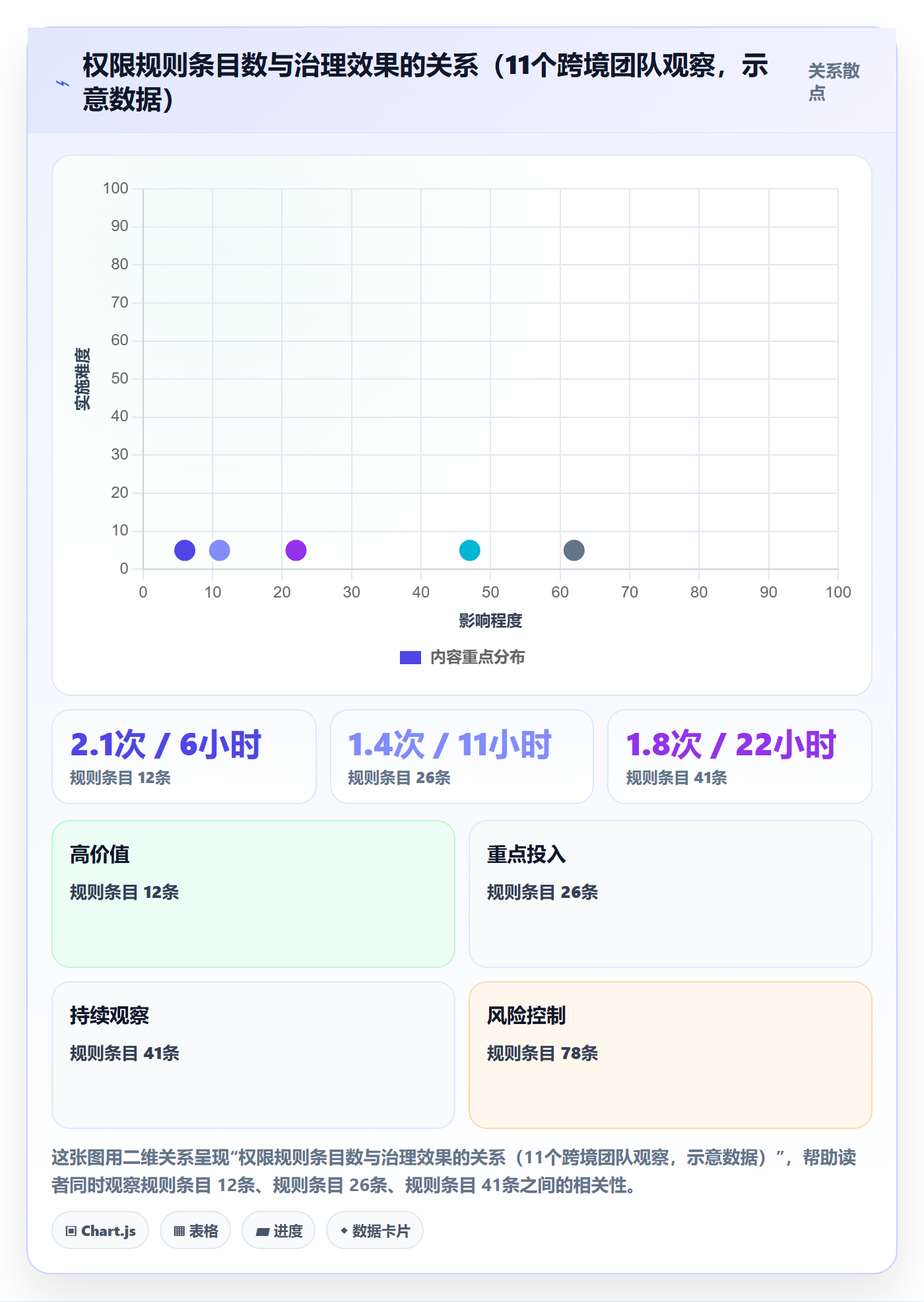Image resolution: width=924 pixels, height=1302 pixels.
Task: Click the 实施难度 y-axis title
Action: pyautogui.click(x=82, y=379)
